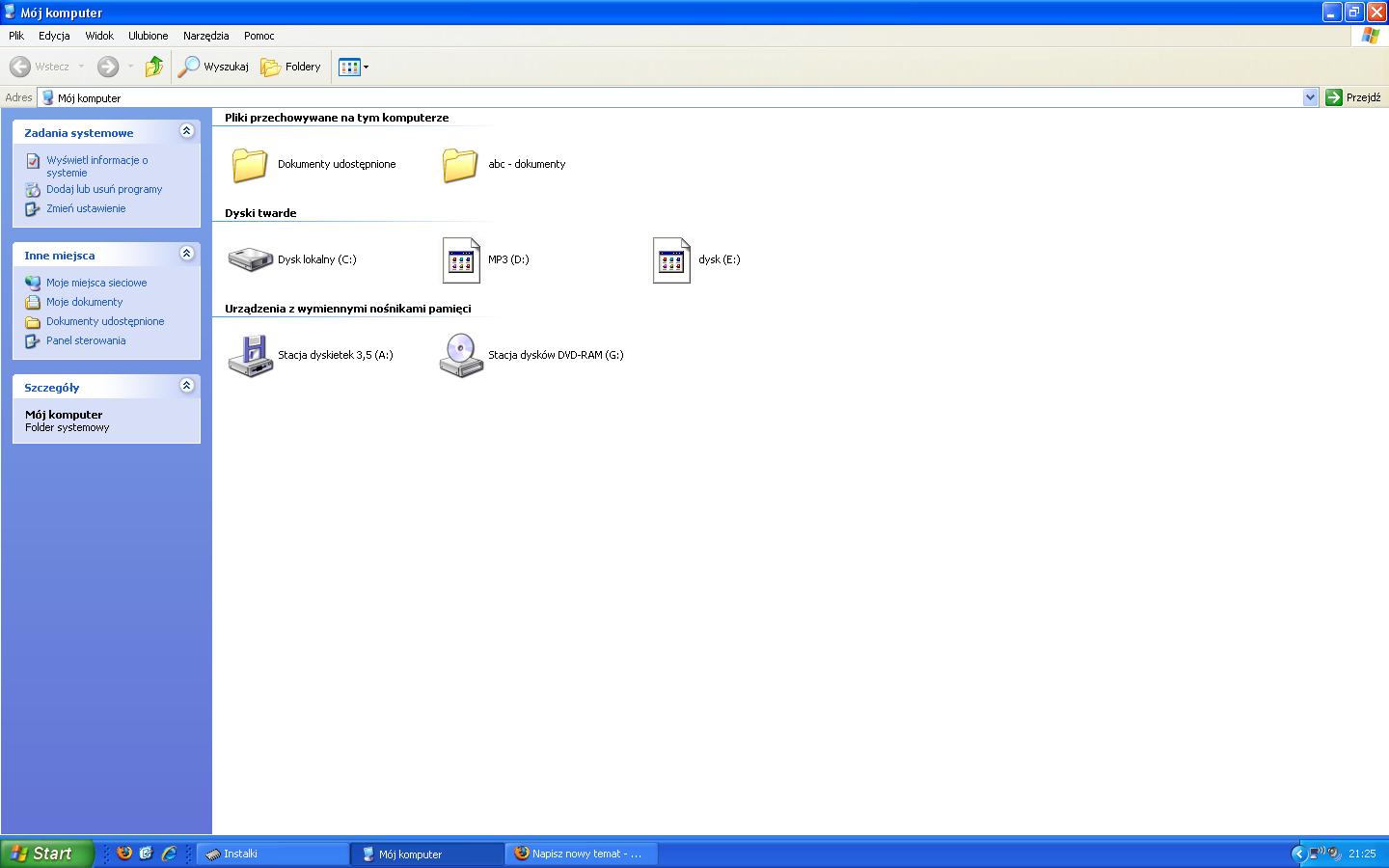Switch to Instalki taskbar window

[273, 854]
